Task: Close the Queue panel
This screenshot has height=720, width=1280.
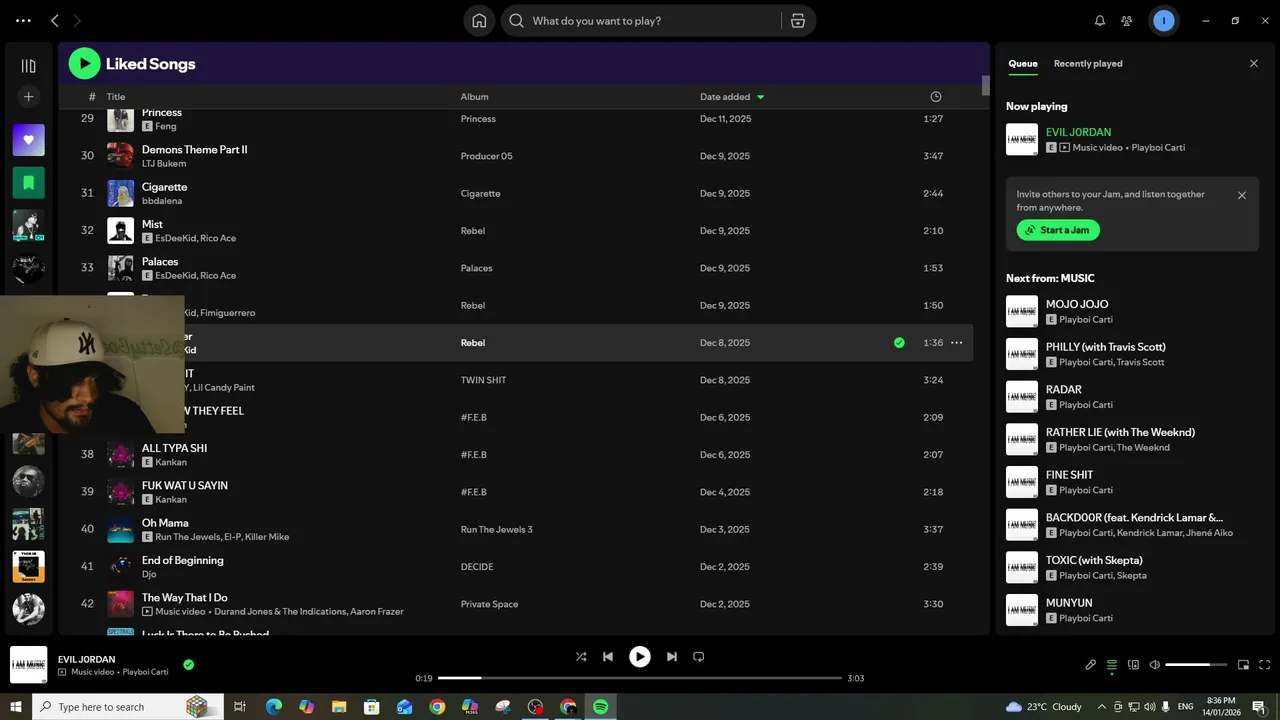Action: click(x=1254, y=64)
